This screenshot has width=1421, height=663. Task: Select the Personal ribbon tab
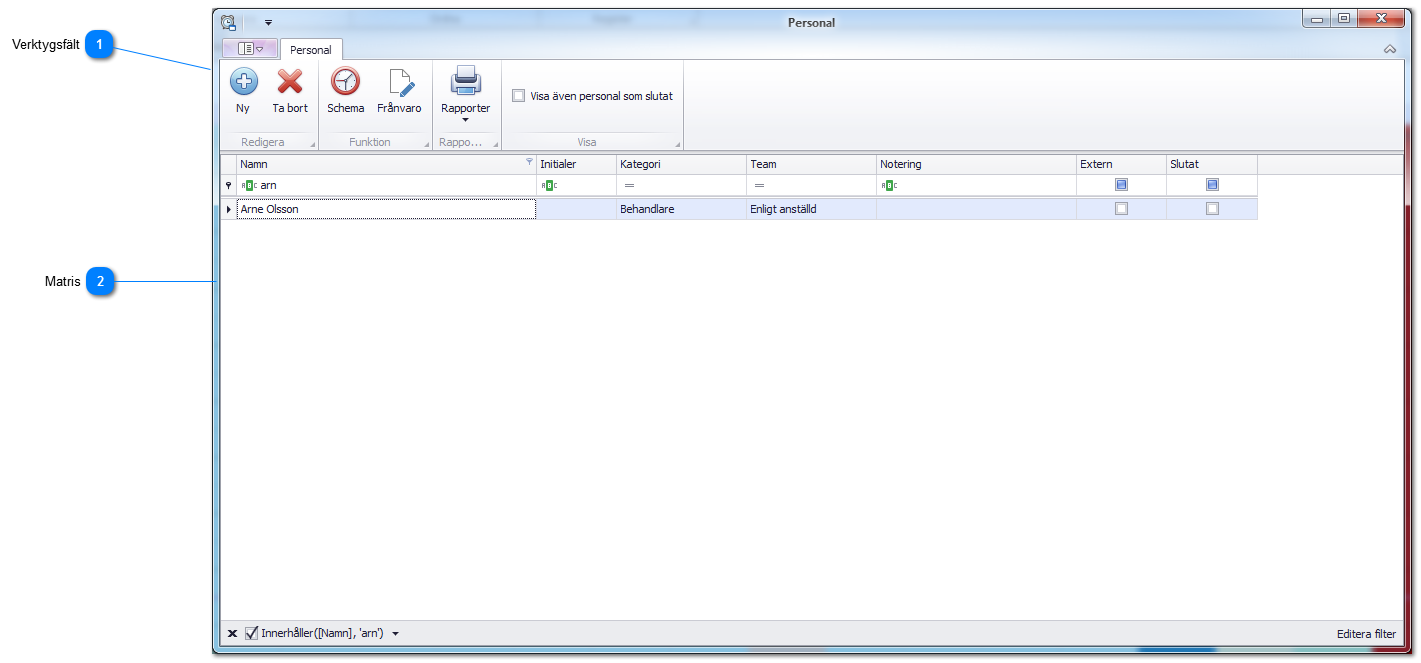(311, 49)
